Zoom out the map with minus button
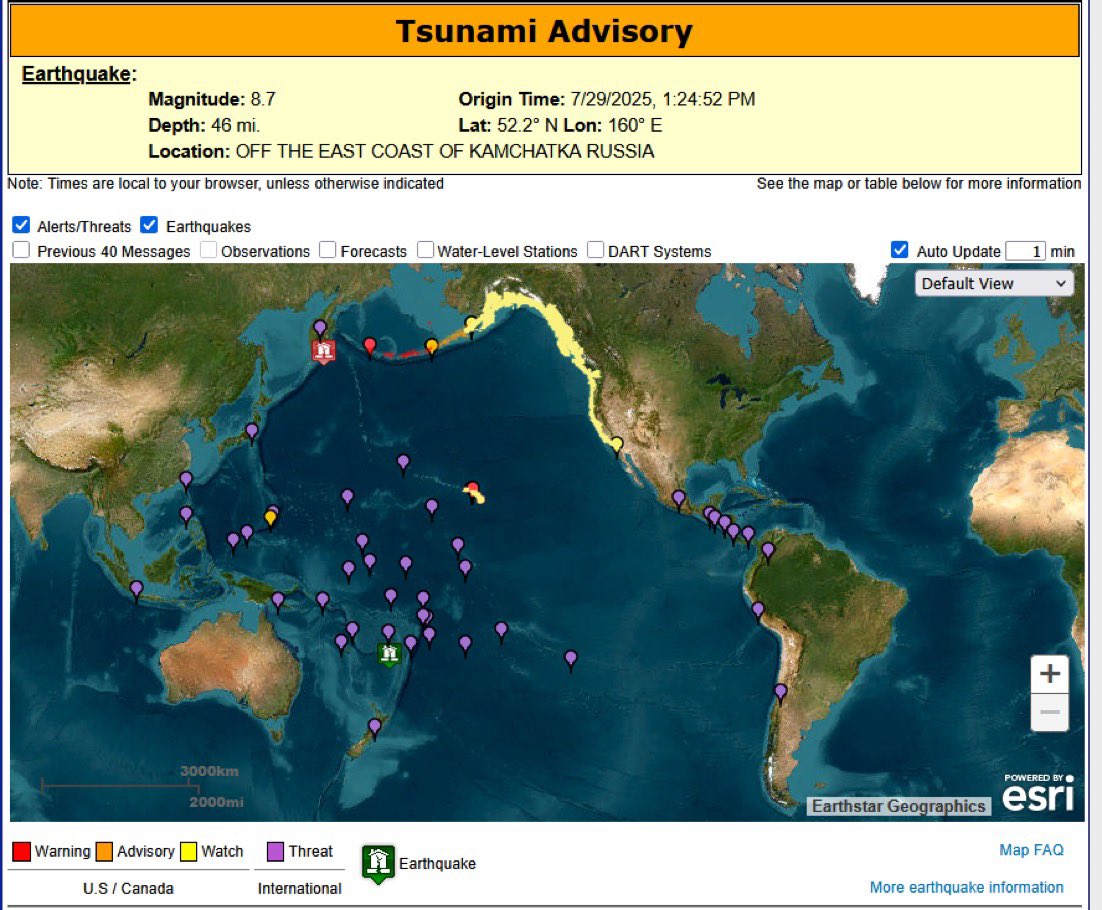Viewport: 1102px width, 910px height. pos(1049,713)
